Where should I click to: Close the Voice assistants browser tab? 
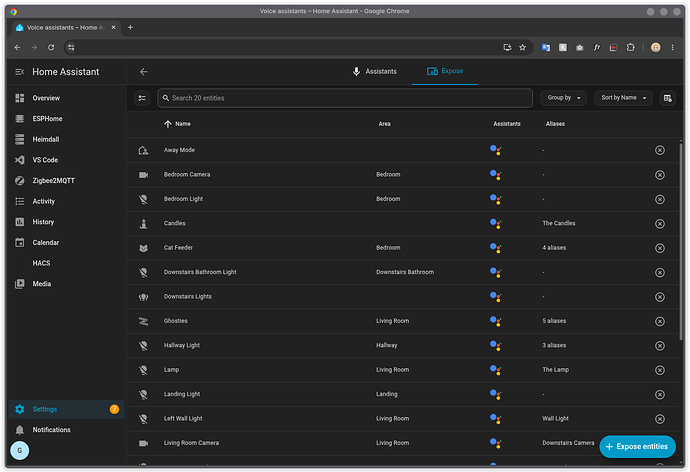coord(114,28)
